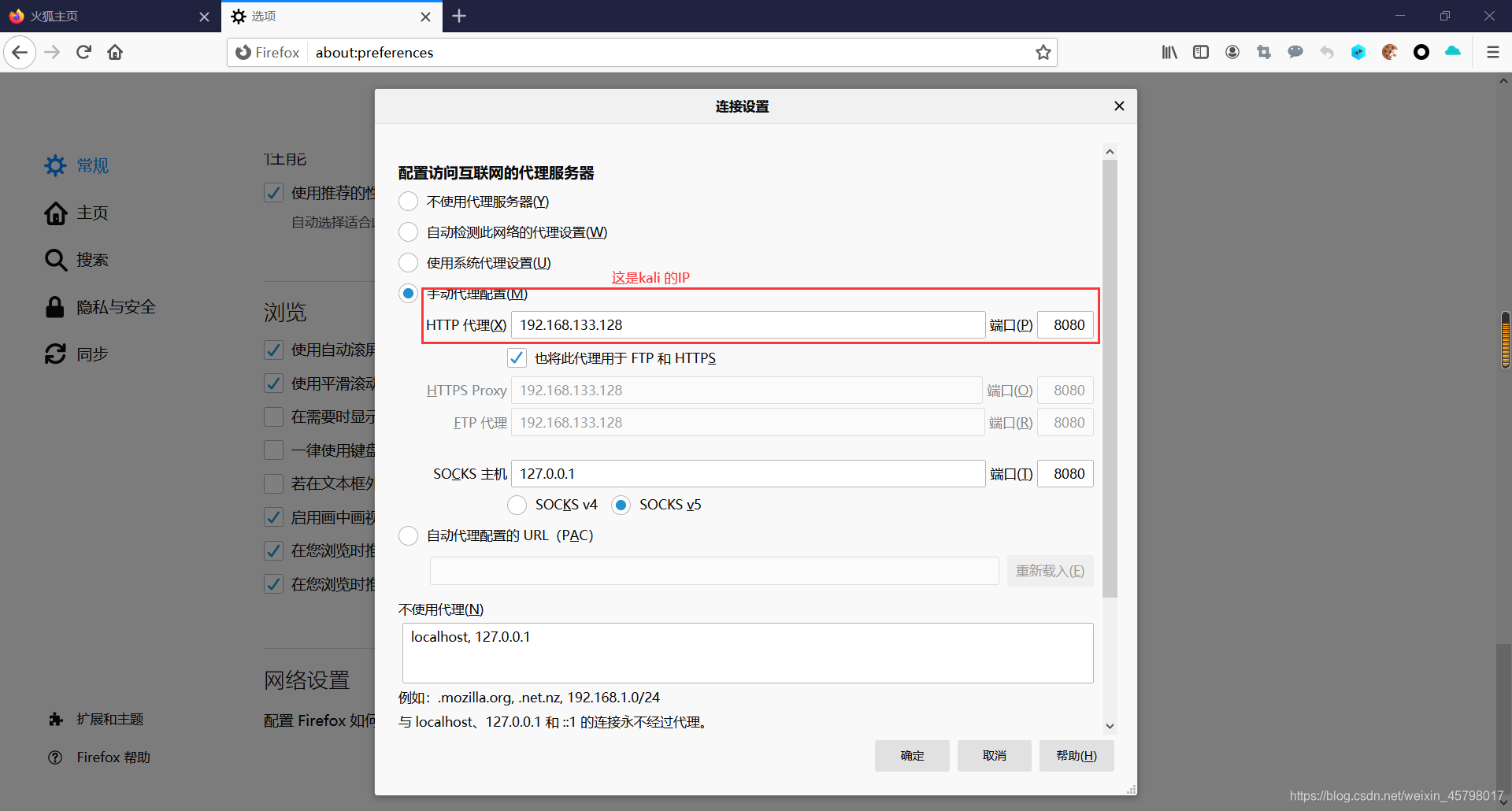Viewport: 1512px width, 811px height.
Task: Click the HTTP proxy port field
Action: (x=1065, y=325)
